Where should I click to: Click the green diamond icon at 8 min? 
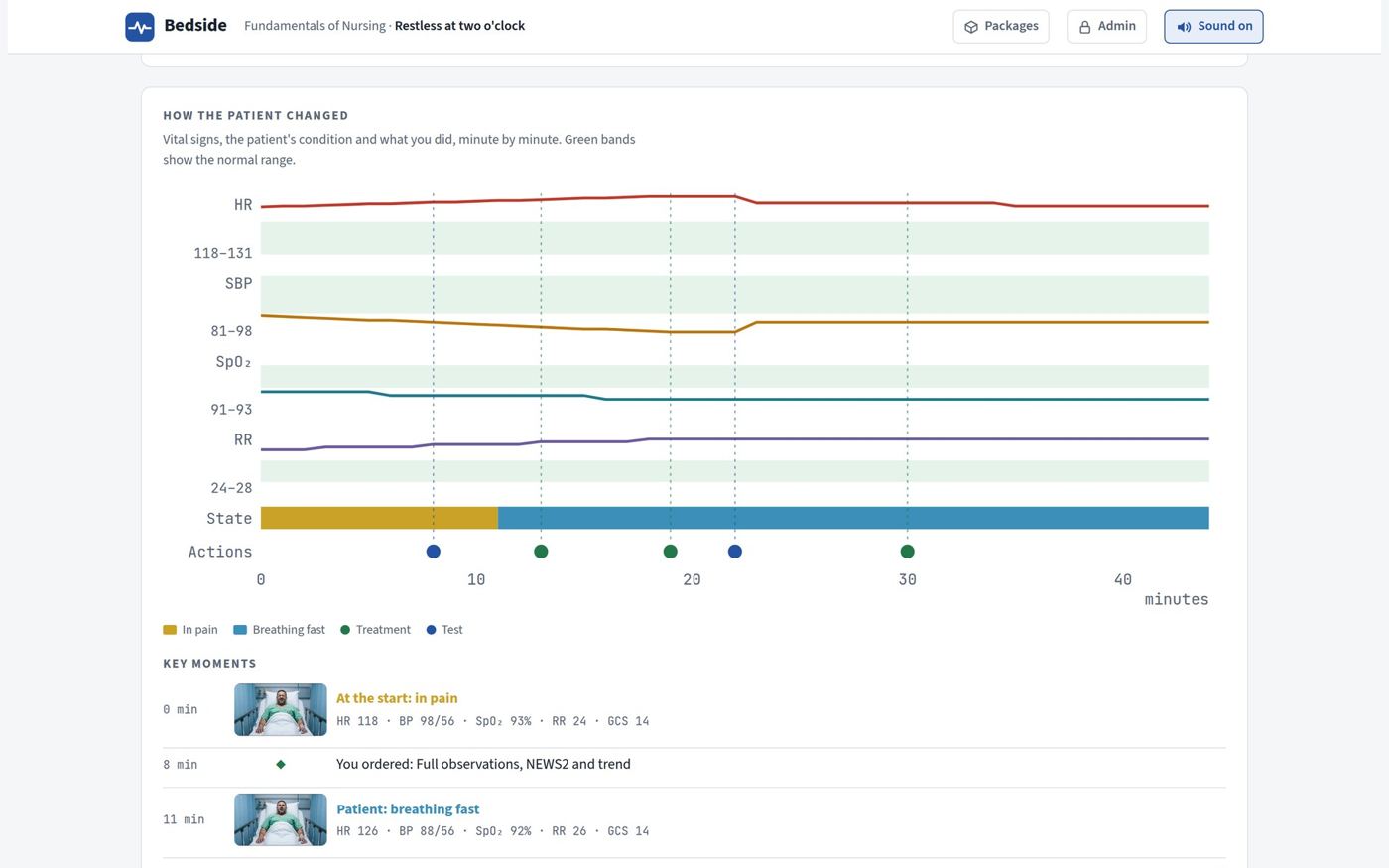[x=281, y=764]
